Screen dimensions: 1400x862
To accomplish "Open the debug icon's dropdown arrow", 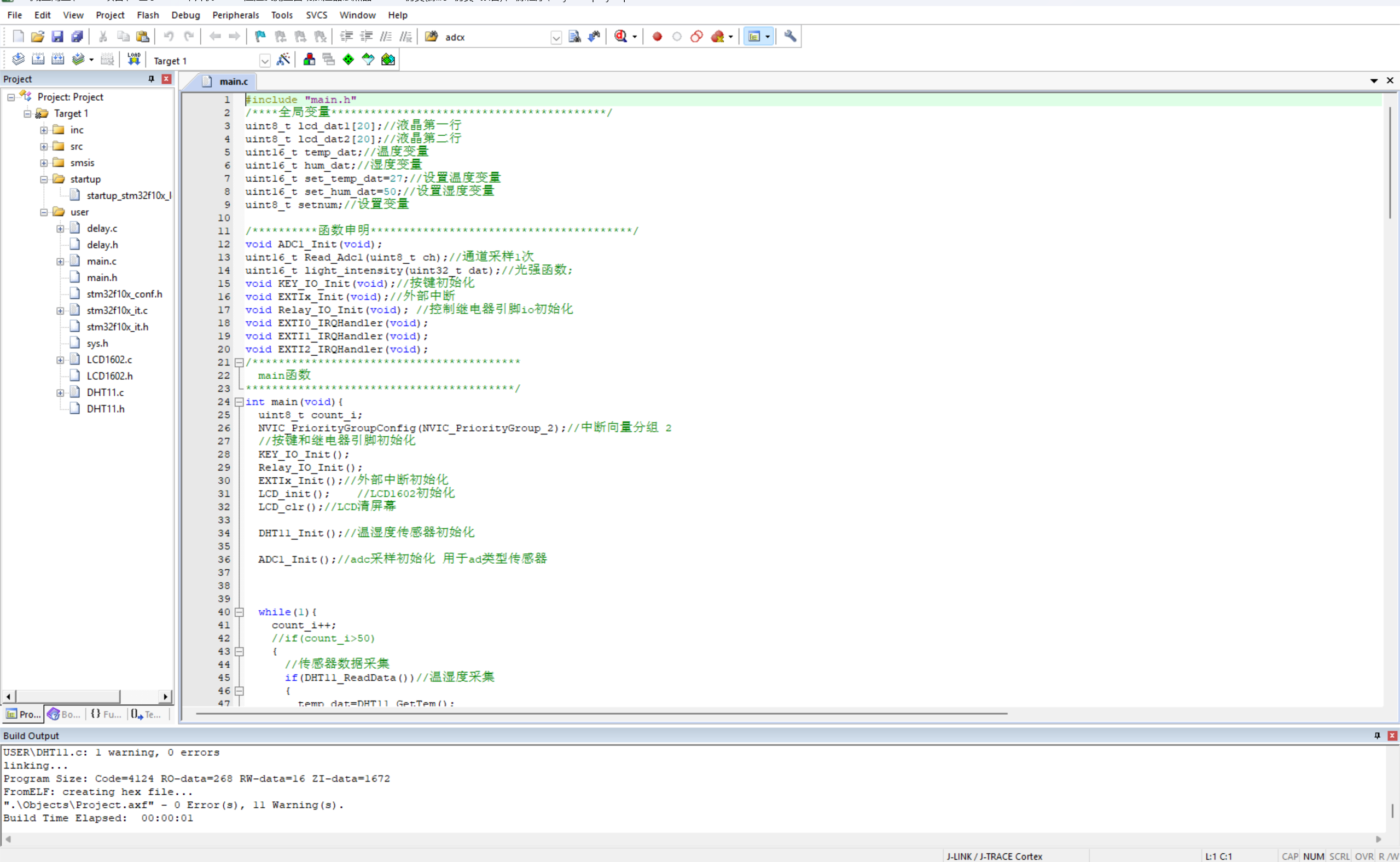I will click(x=634, y=37).
